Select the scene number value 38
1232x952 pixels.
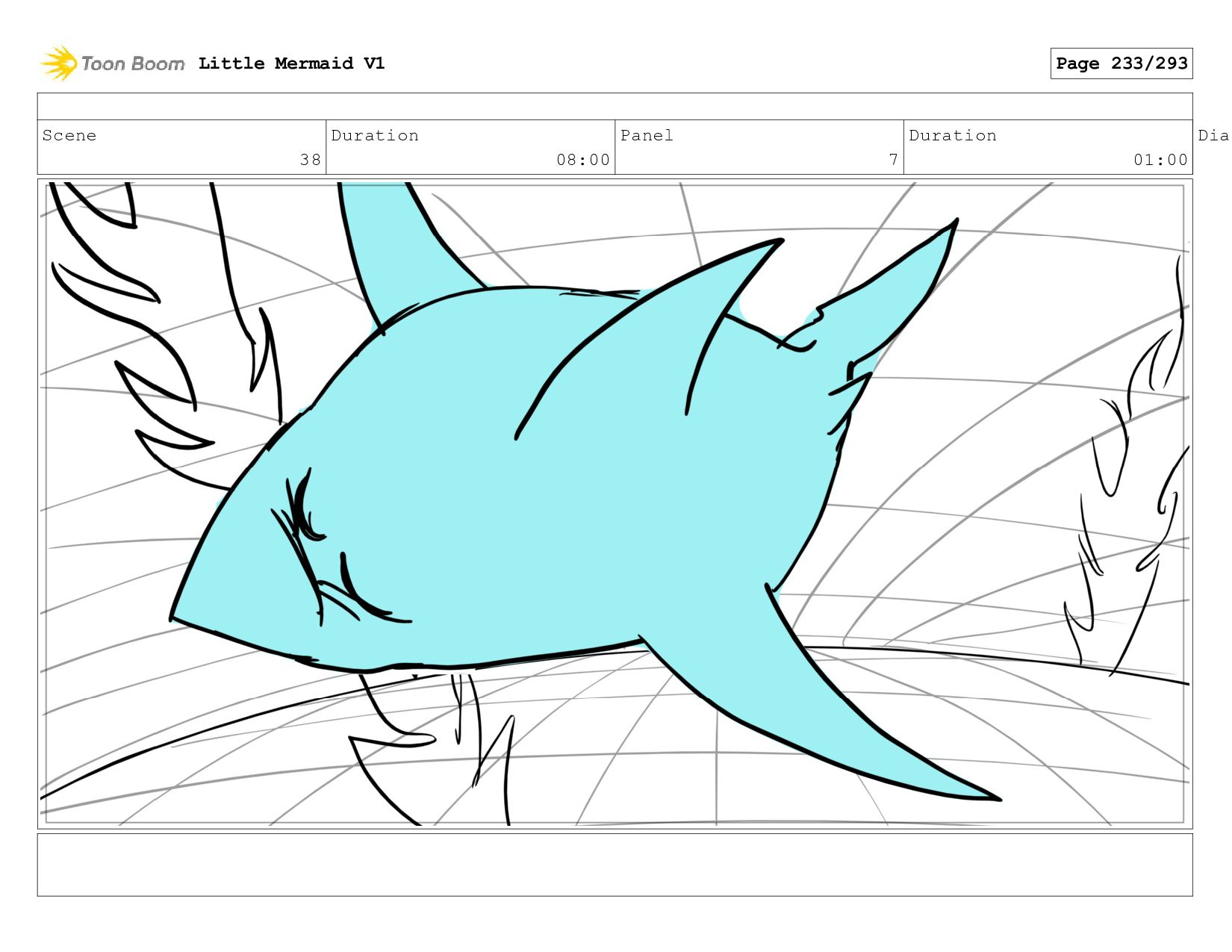311,160
